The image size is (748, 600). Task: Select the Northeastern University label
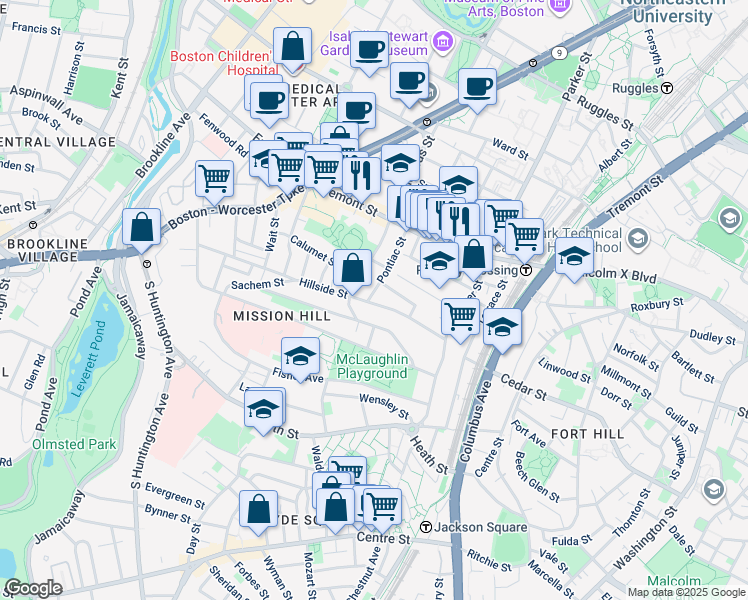tap(673, 10)
